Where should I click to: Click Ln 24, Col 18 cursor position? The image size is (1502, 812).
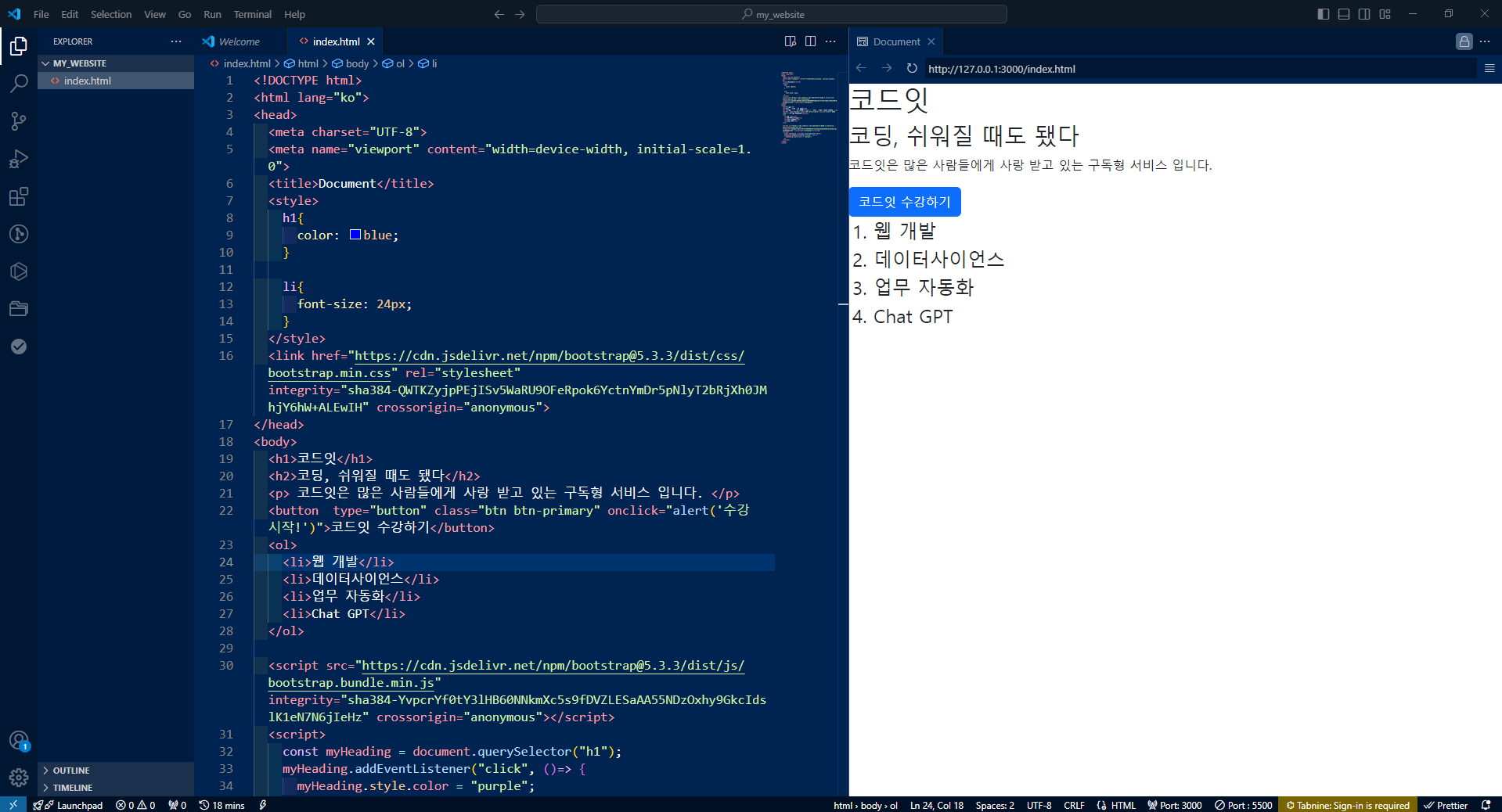pyautogui.click(x=937, y=805)
